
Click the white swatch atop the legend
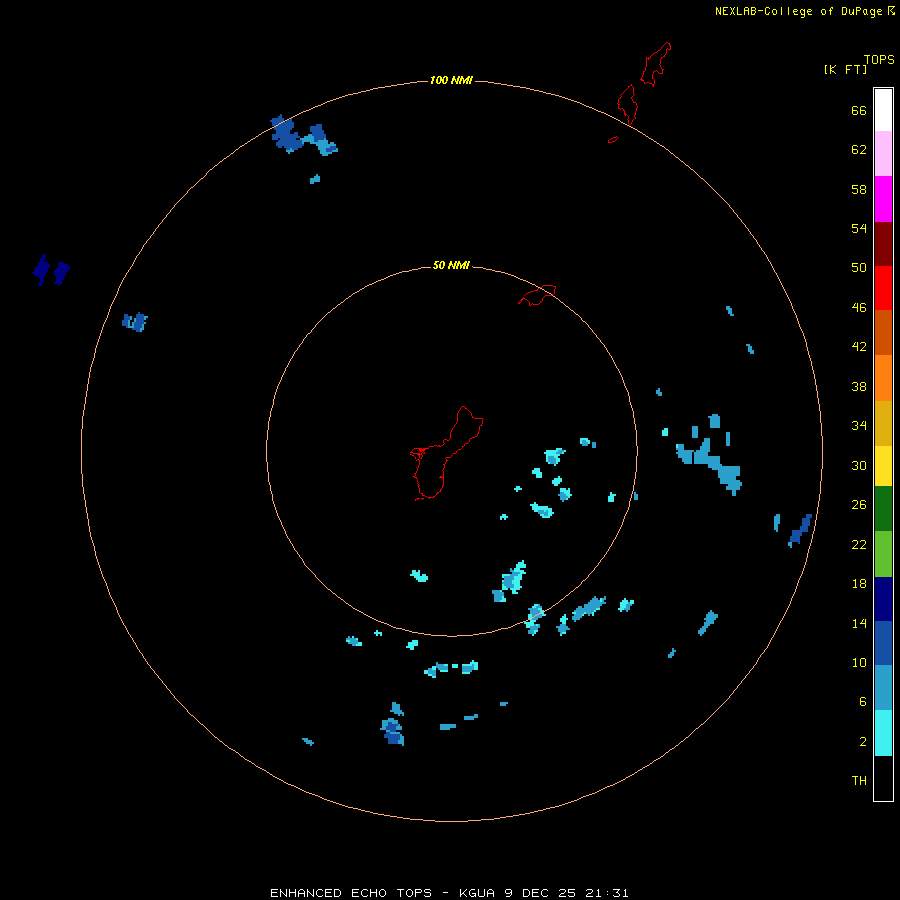(x=883, y=110)
